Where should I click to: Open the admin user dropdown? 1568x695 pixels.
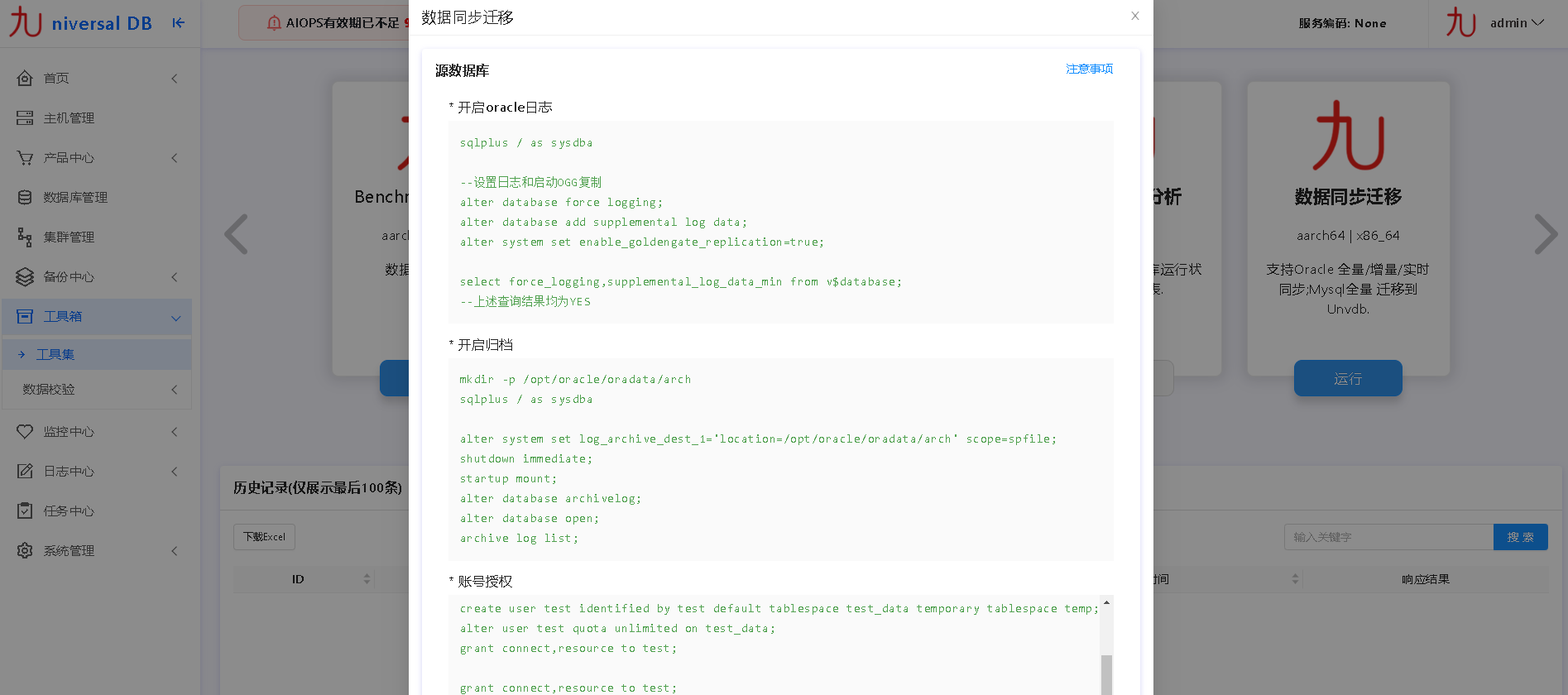point(1517,23)
